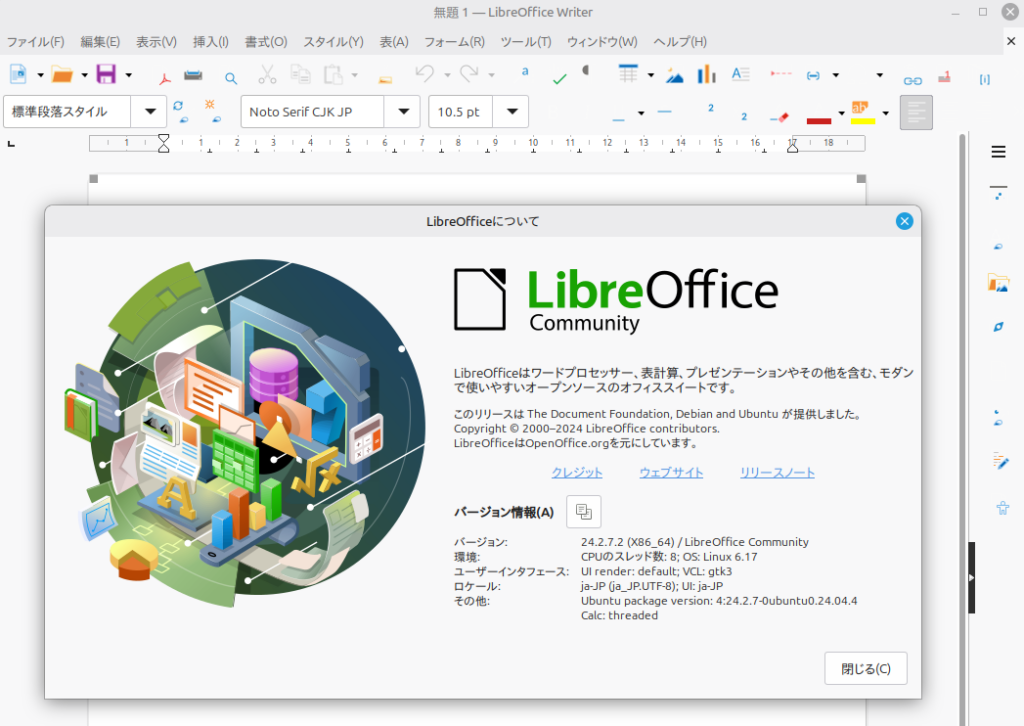Viewport: 1024px width, 726px height.
Task: Expand the paragraph style dropdown
Action: (x=150, y=112)
